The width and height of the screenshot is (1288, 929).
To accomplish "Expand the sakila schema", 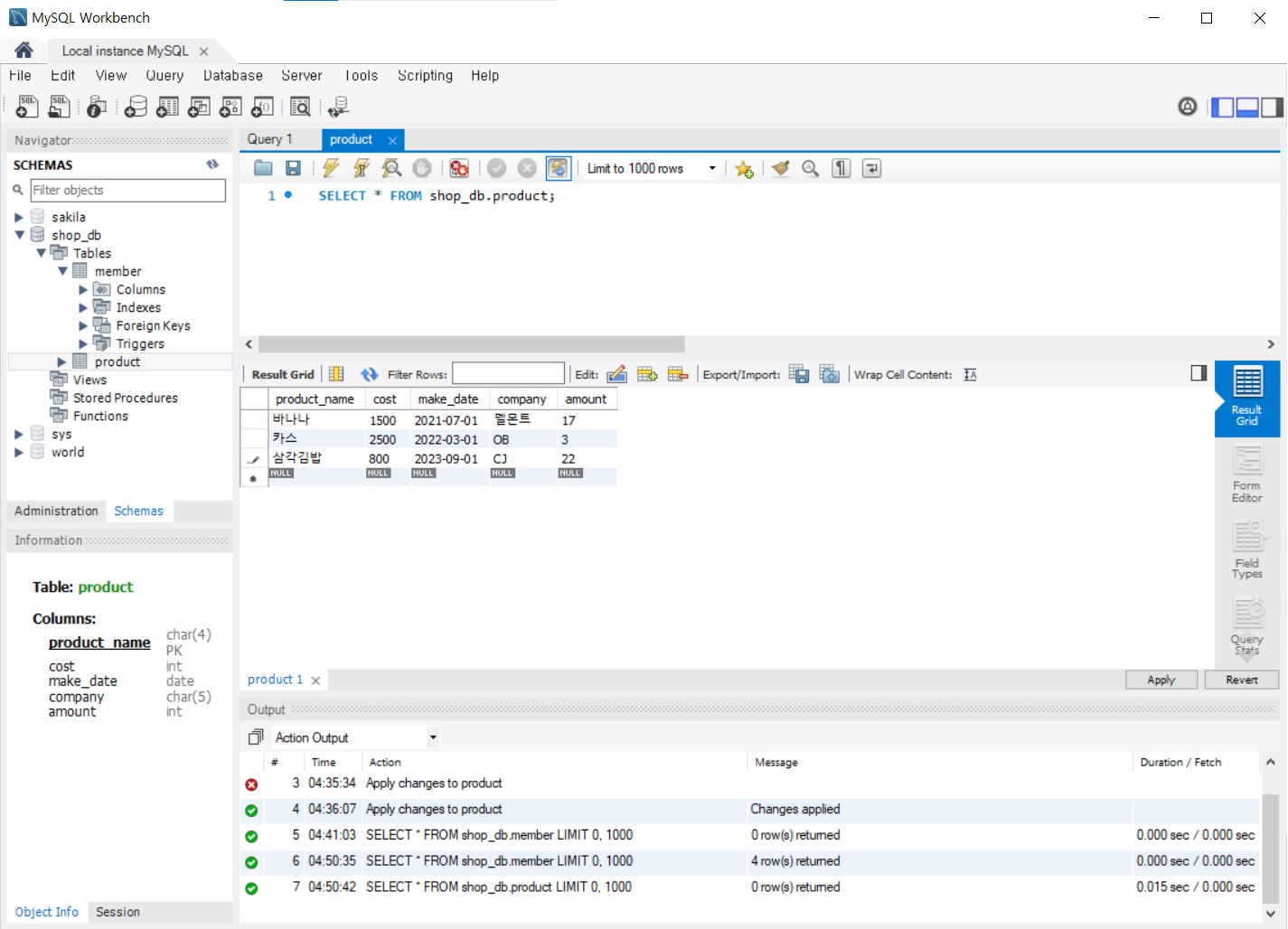I will tap(19, 217).
